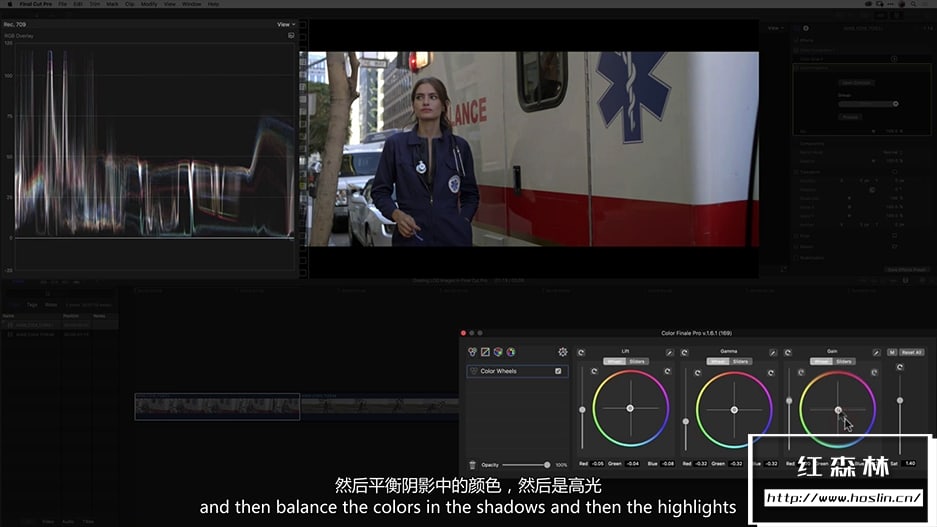Edit the Lift Blue value field
Viewport: 937px width, 527px height.
click(667, 464)
